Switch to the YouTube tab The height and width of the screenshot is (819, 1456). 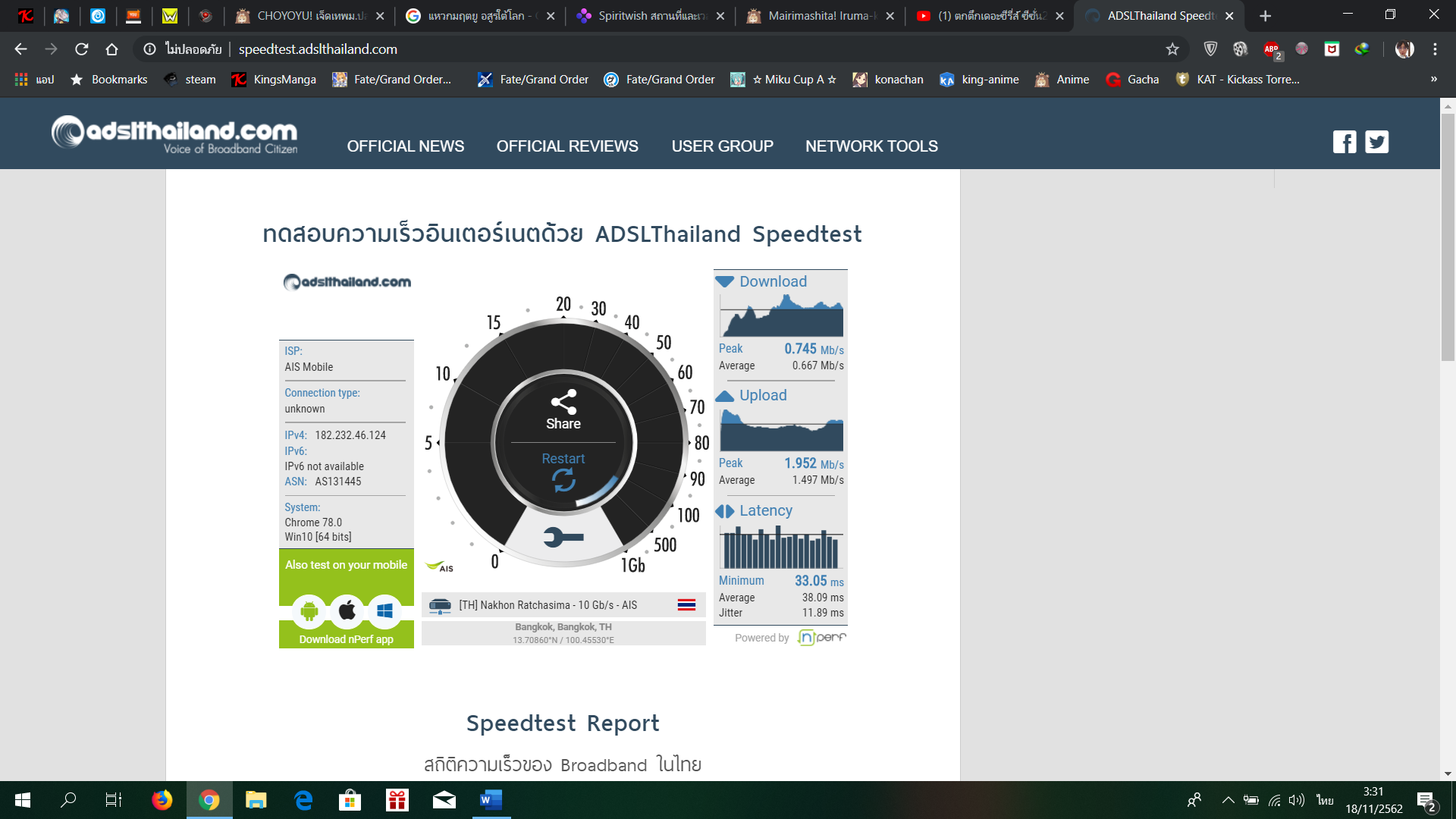point(990,15)
